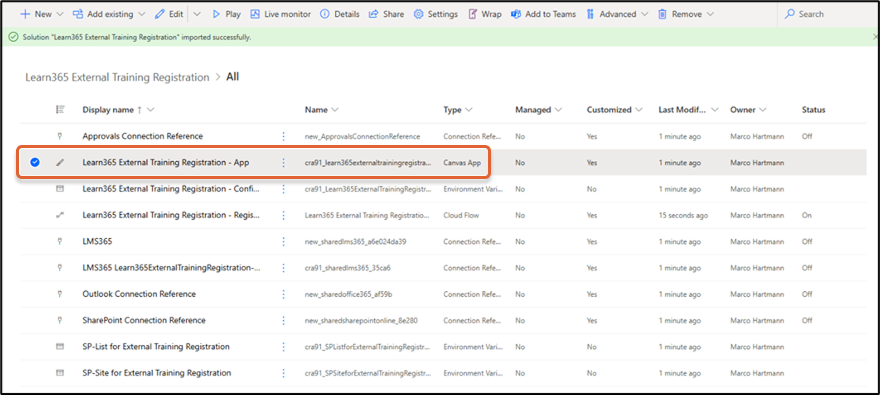The width and height of the screenshot is (880, 395).
Task: Click the New button in toolbar
Action: point(35,14)
